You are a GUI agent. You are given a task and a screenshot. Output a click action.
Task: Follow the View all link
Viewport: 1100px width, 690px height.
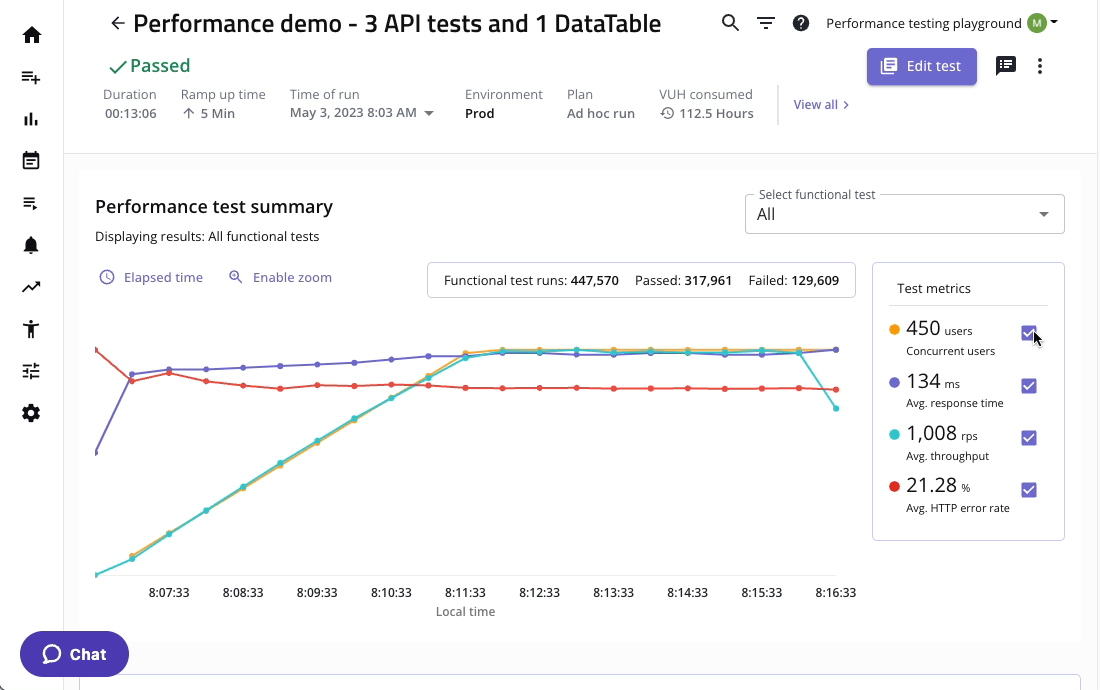tap(821, 104)
